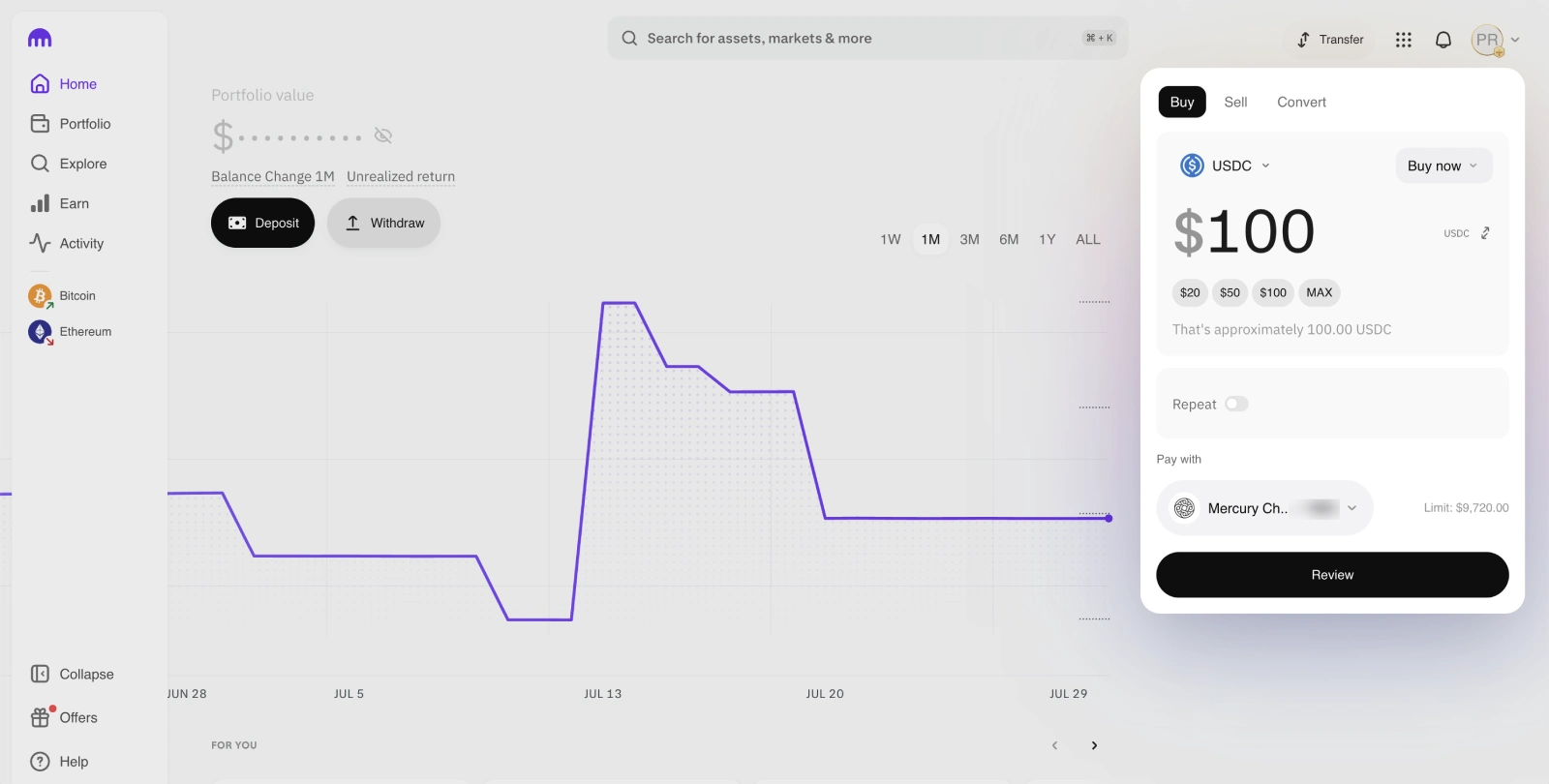1549x784 pixels.
Task: Go to next For You card
Action: coord(1094,745)
